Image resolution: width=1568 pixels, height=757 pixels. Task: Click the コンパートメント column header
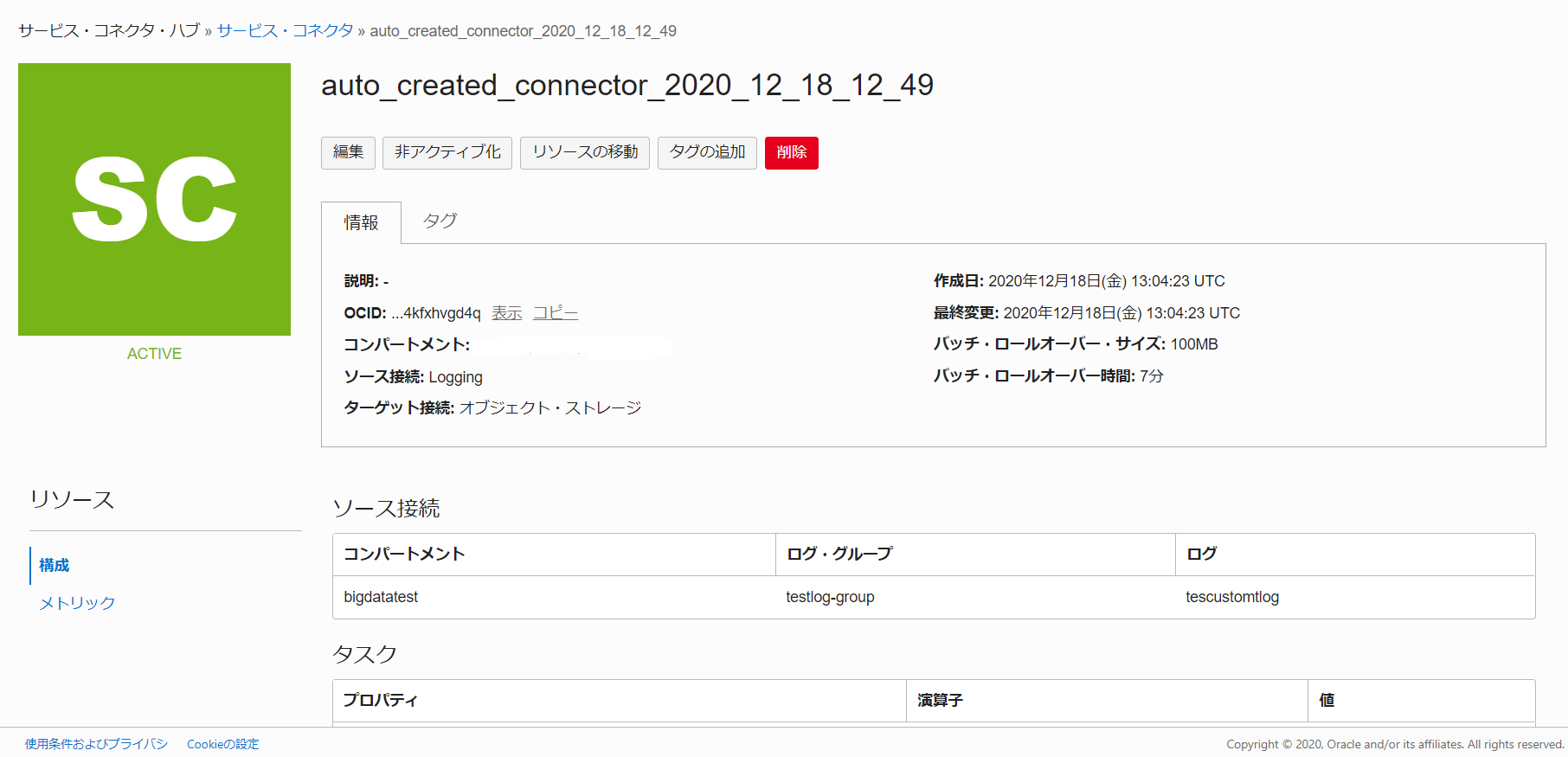(x=554, y=555)
